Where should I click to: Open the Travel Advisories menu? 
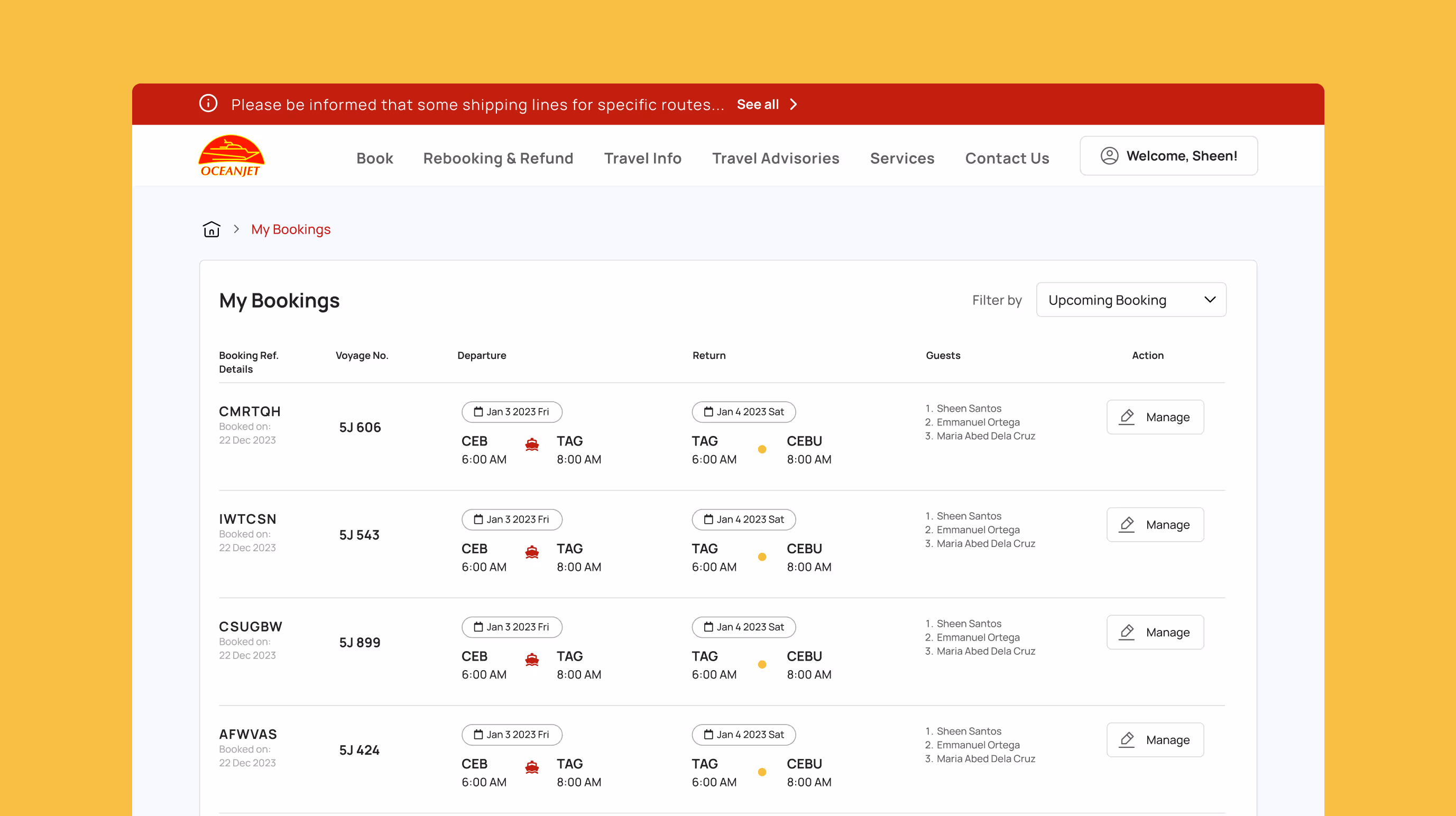click(x=776, y=158)
